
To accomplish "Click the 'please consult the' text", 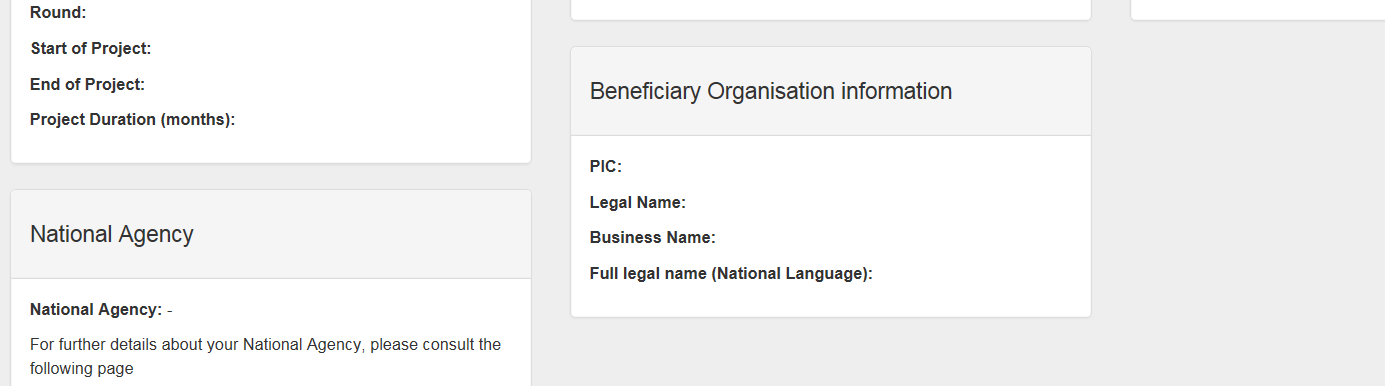I will [437, 344].
